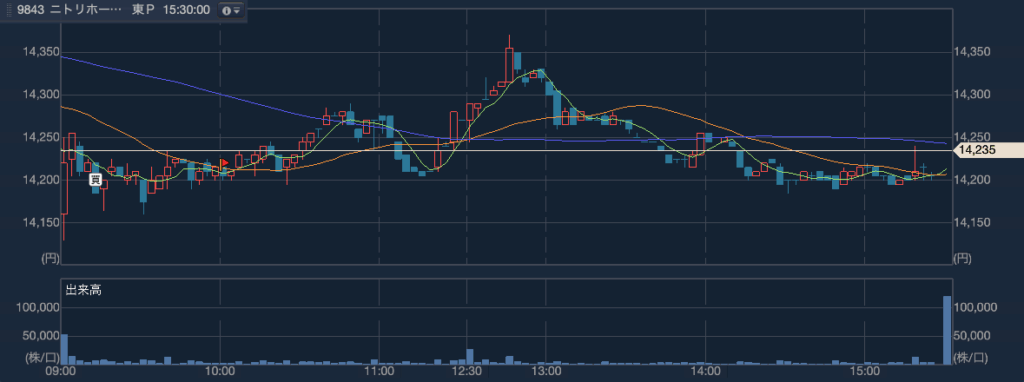This screenshot has width=1024, height=382.
Task: Click the 10:00 time axis label
Action: pyautogui.click(x=221, y=372)
